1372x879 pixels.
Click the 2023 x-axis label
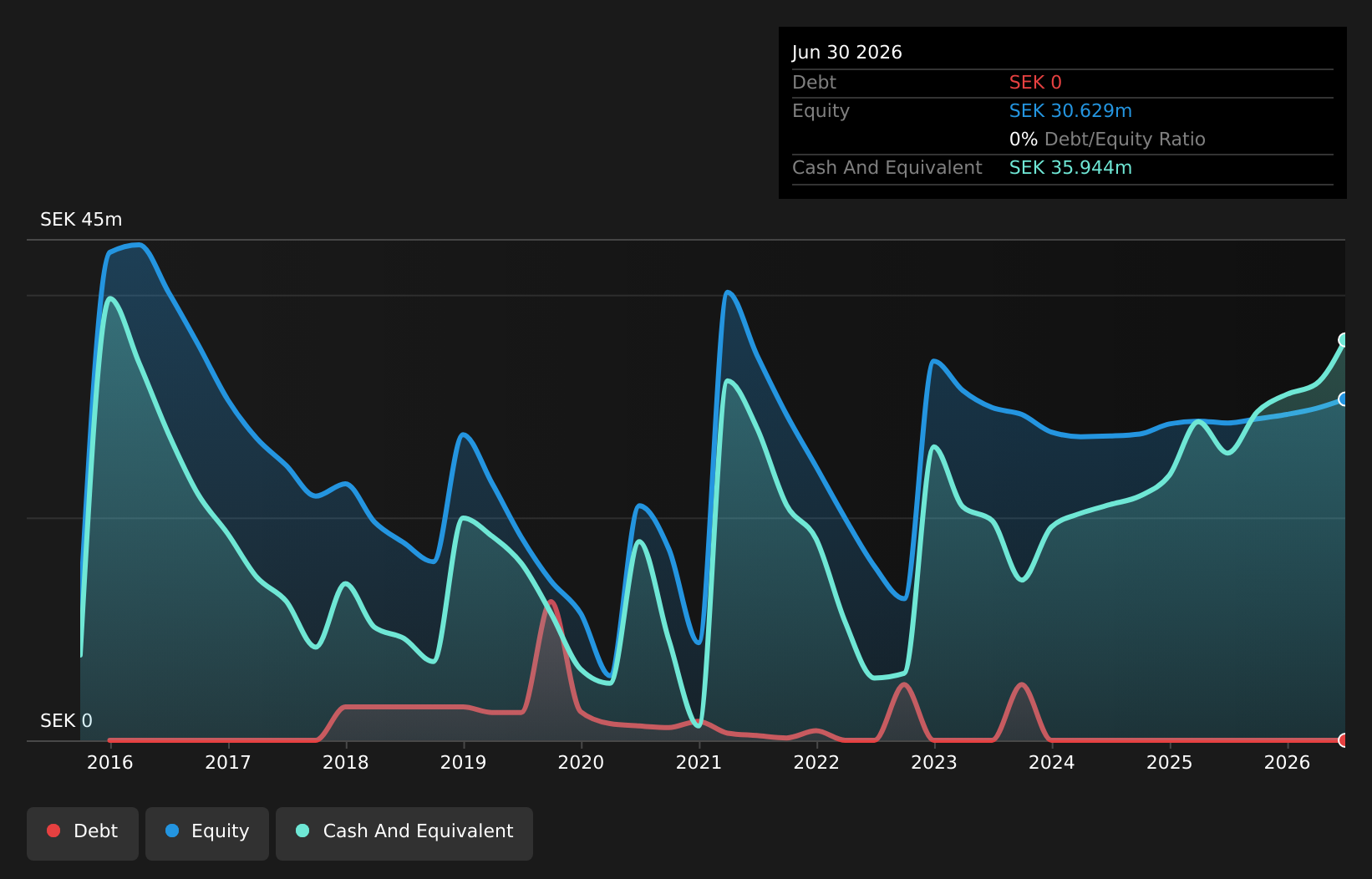coord(934,762)
